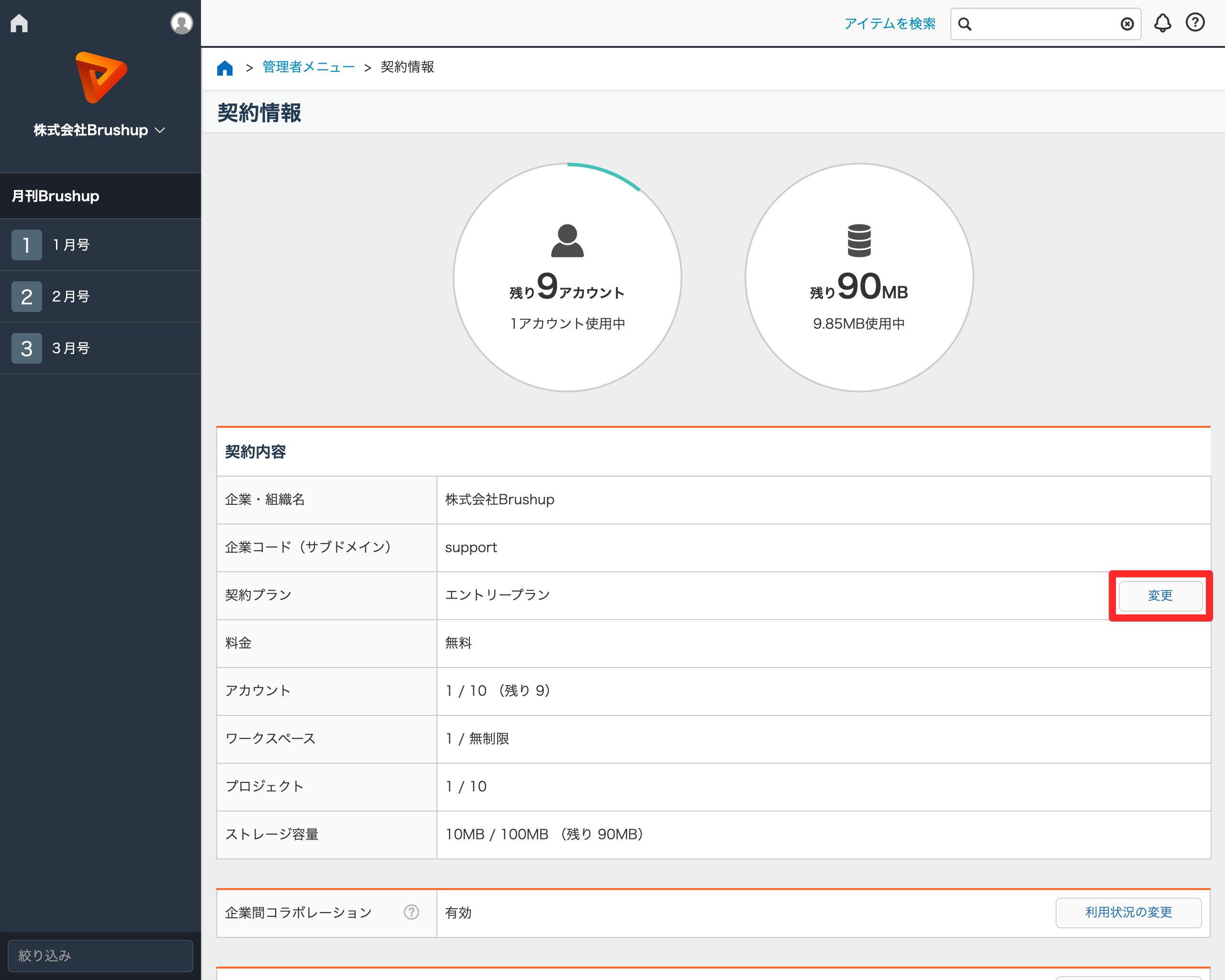
Task: Click the ストレージ容量 row label
Action: click(x=272, y=835)
